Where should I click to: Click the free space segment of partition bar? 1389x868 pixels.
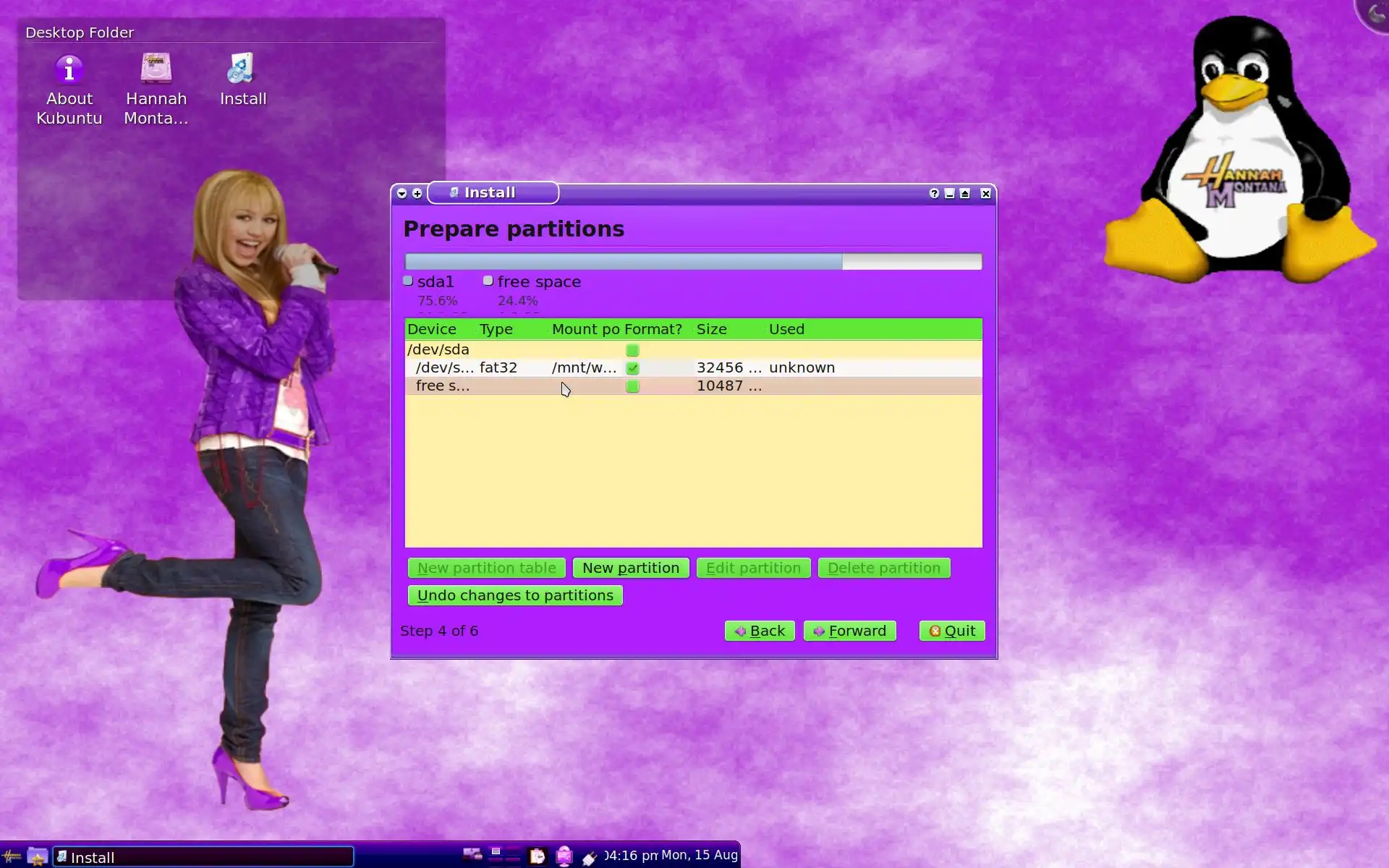click(912, 261)
